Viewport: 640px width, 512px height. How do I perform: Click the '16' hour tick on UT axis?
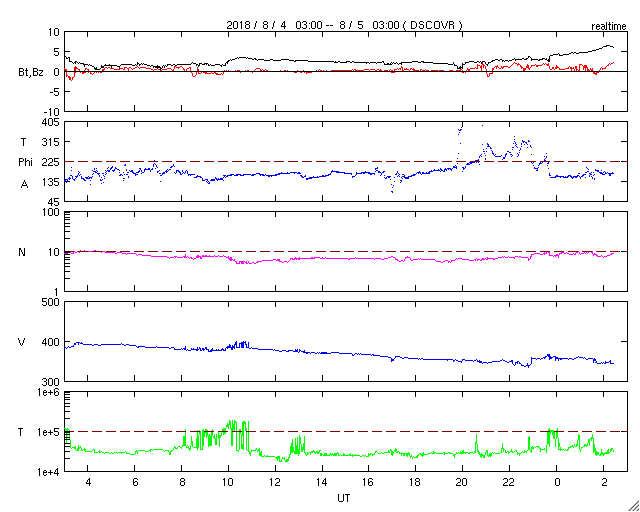(369, 482)
